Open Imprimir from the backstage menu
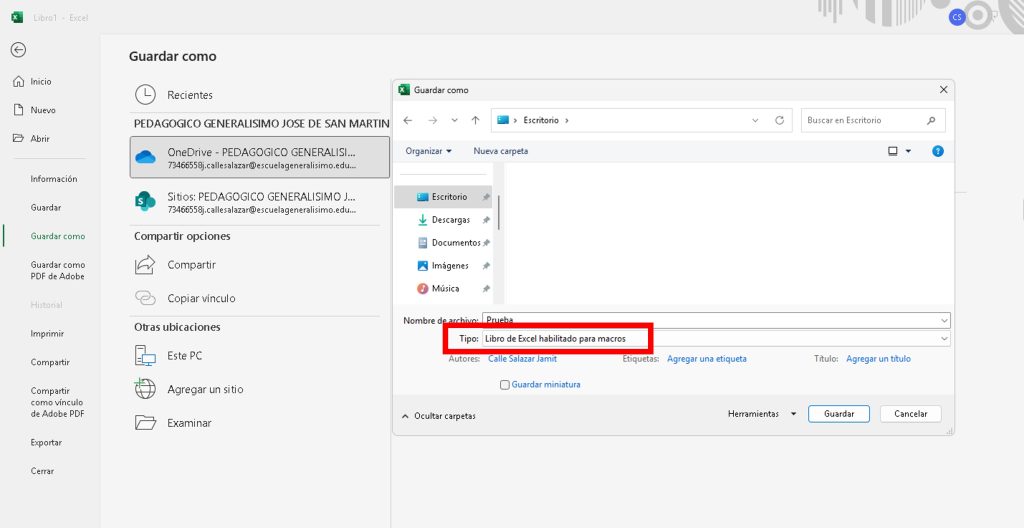Viewport: 1024px width, 528px height. coord(47,334)
